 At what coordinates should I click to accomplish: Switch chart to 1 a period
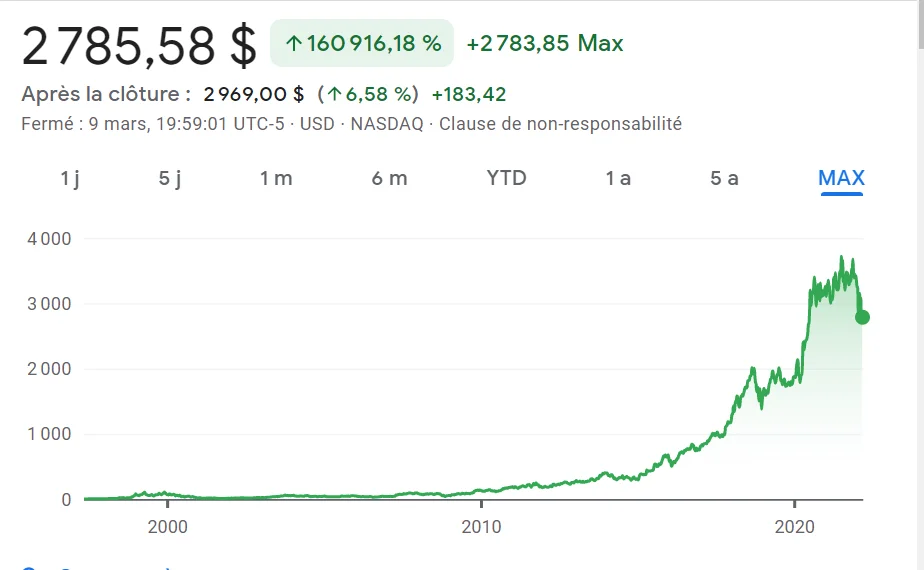coord(618,178)
